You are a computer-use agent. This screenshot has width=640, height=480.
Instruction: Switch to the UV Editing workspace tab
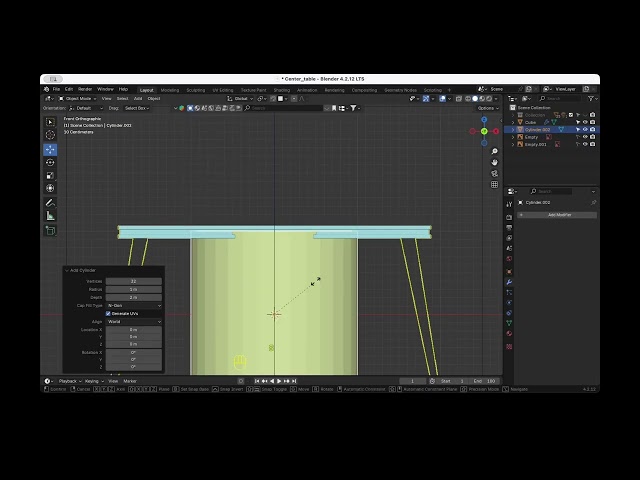pos(223,90)
